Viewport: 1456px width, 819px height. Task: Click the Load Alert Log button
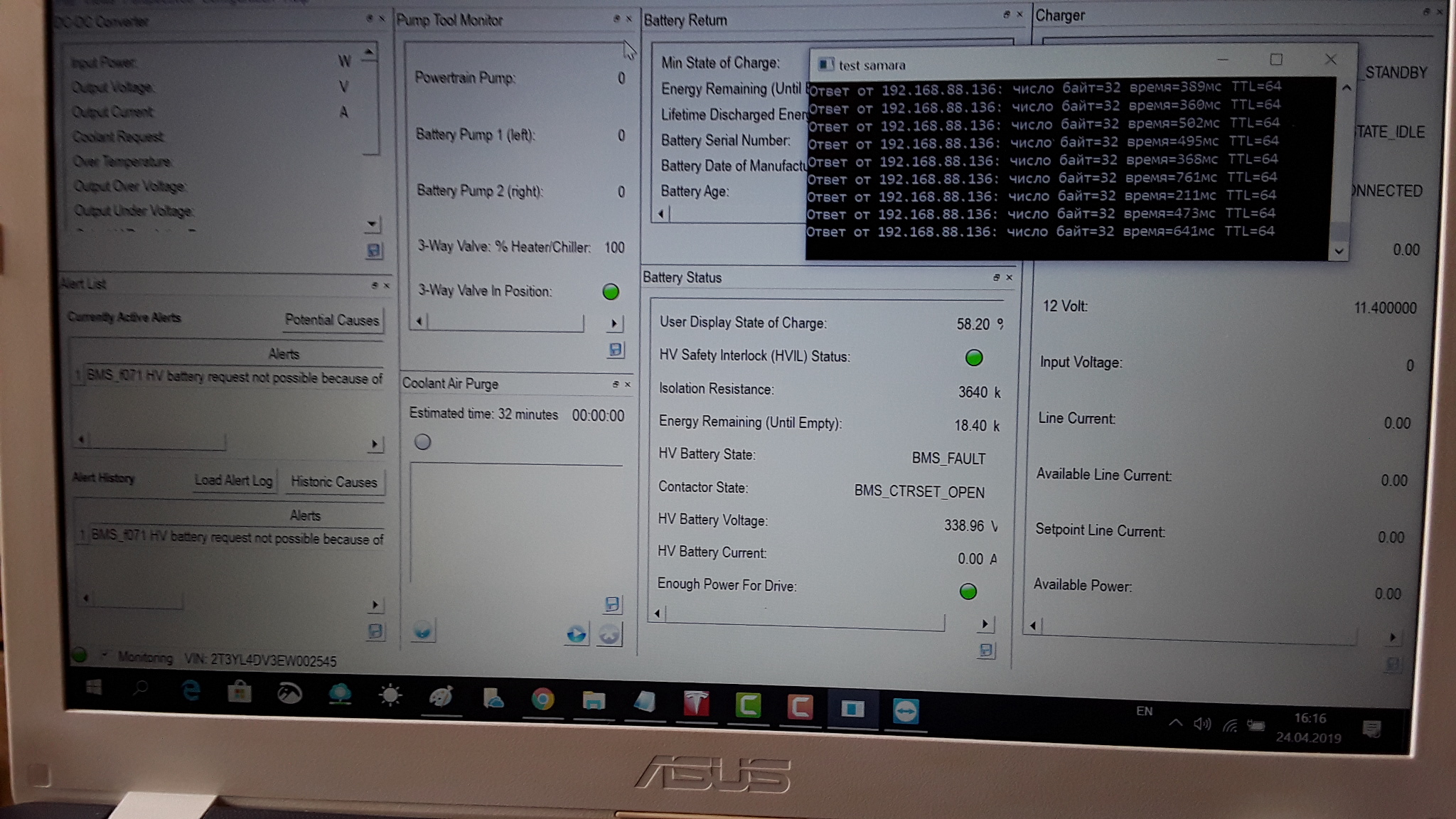[233, 481]
